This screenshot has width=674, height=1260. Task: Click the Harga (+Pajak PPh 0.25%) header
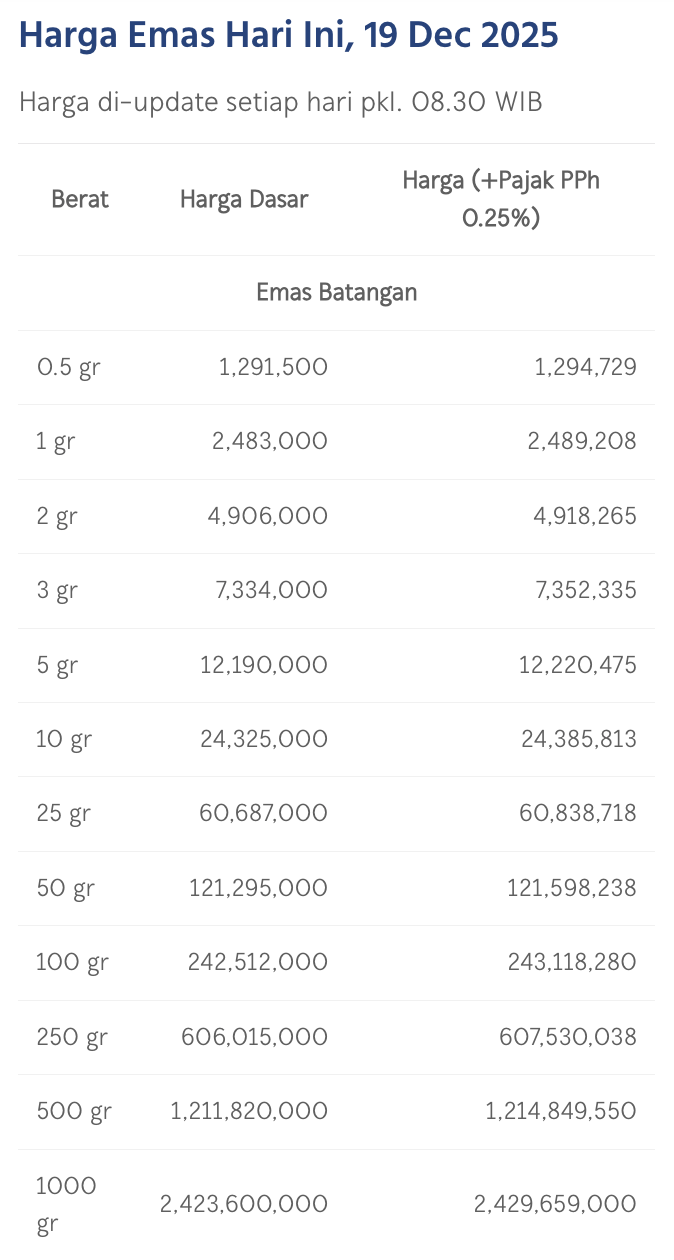(501, 199)
